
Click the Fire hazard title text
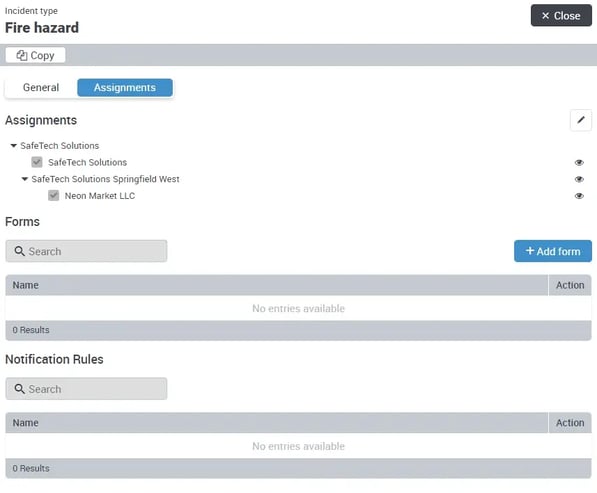[42, 28]
